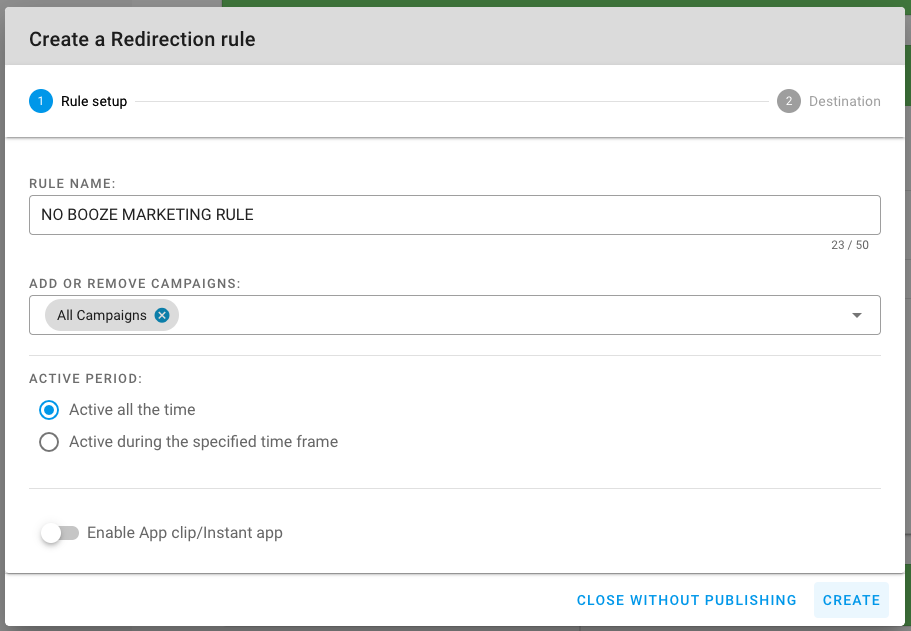Expand the campaigns selector via its empty area
Viewport: 911px width, 631px height.
(x=511, y=315)
